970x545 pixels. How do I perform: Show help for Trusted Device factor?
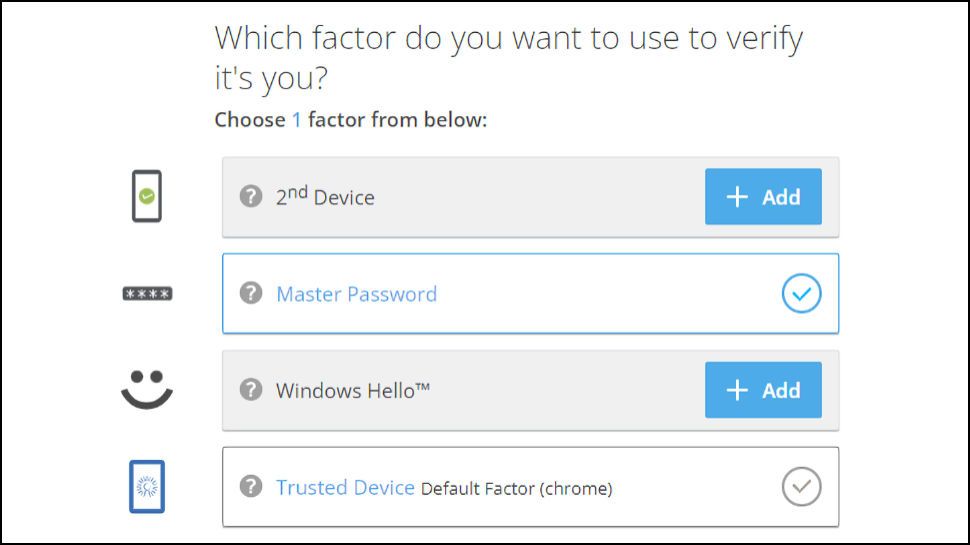click(x=251, y=487)
